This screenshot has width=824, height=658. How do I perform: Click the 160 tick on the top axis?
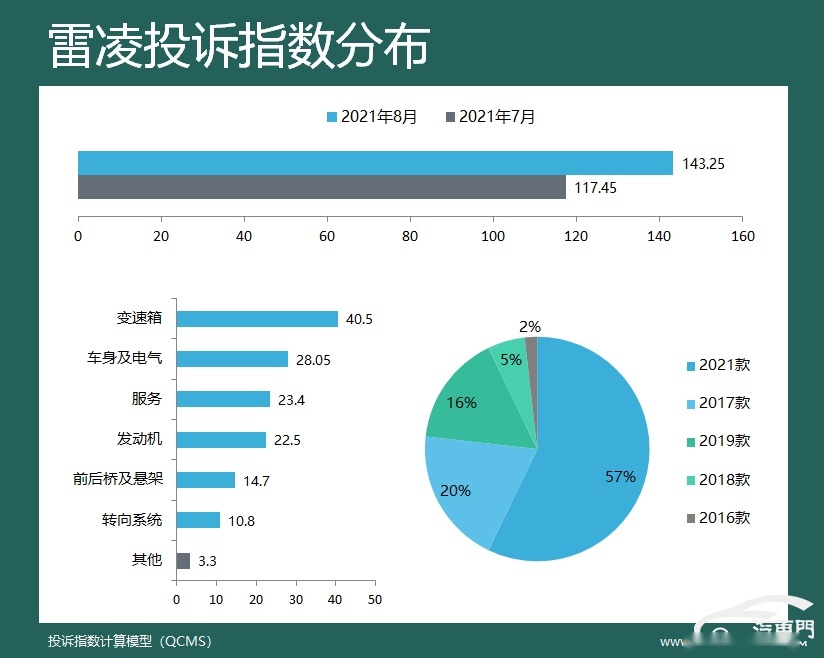point(743,237)
